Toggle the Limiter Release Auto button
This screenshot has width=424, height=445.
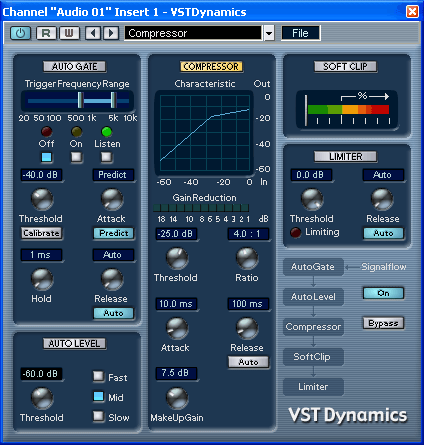click(384, 233)
